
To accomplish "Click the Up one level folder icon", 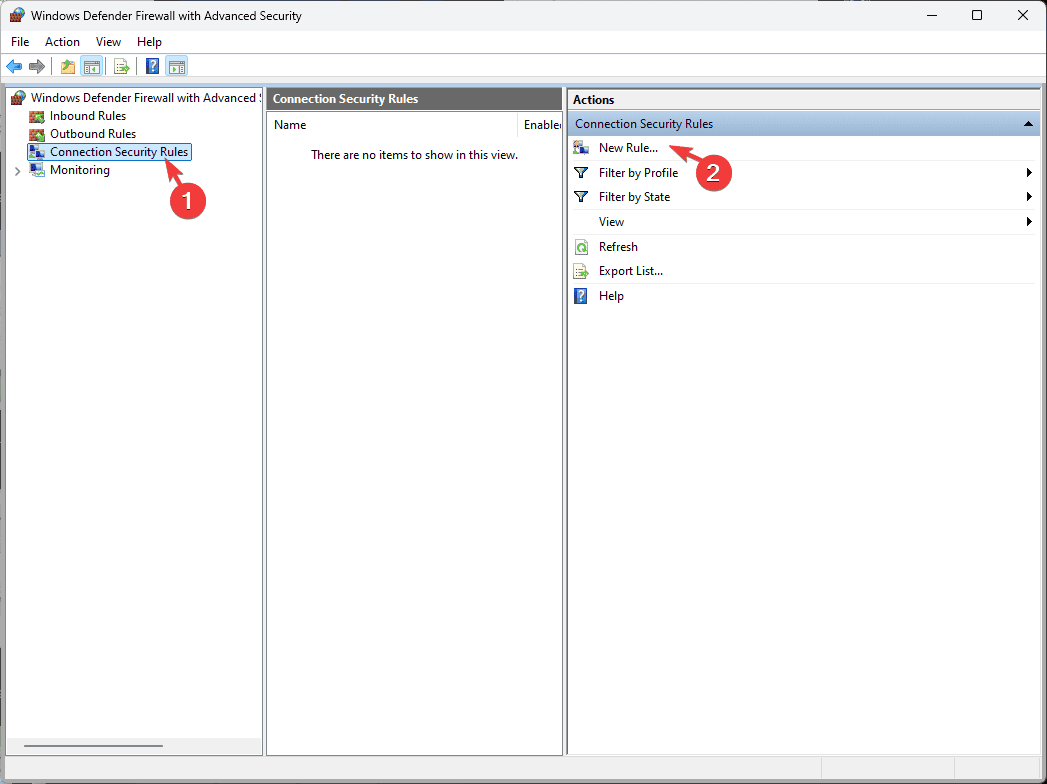I will [67, 66].
